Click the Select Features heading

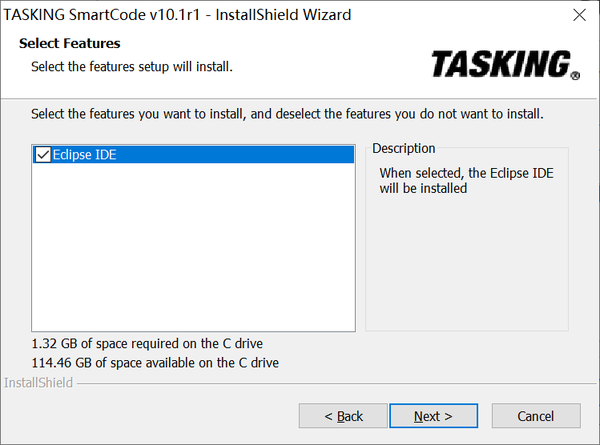click(x=70, y=44)
